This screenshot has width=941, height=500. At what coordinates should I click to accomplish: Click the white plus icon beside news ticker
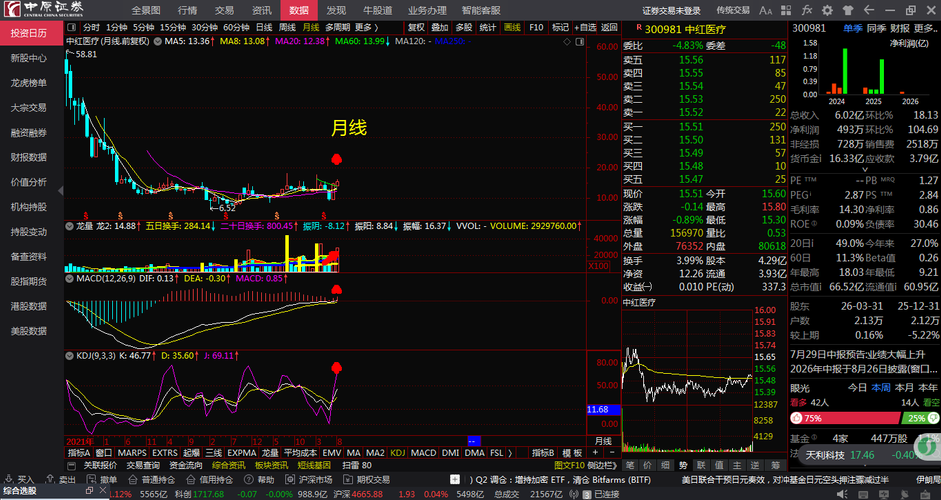pyautogui.click(x=455, y=480)
